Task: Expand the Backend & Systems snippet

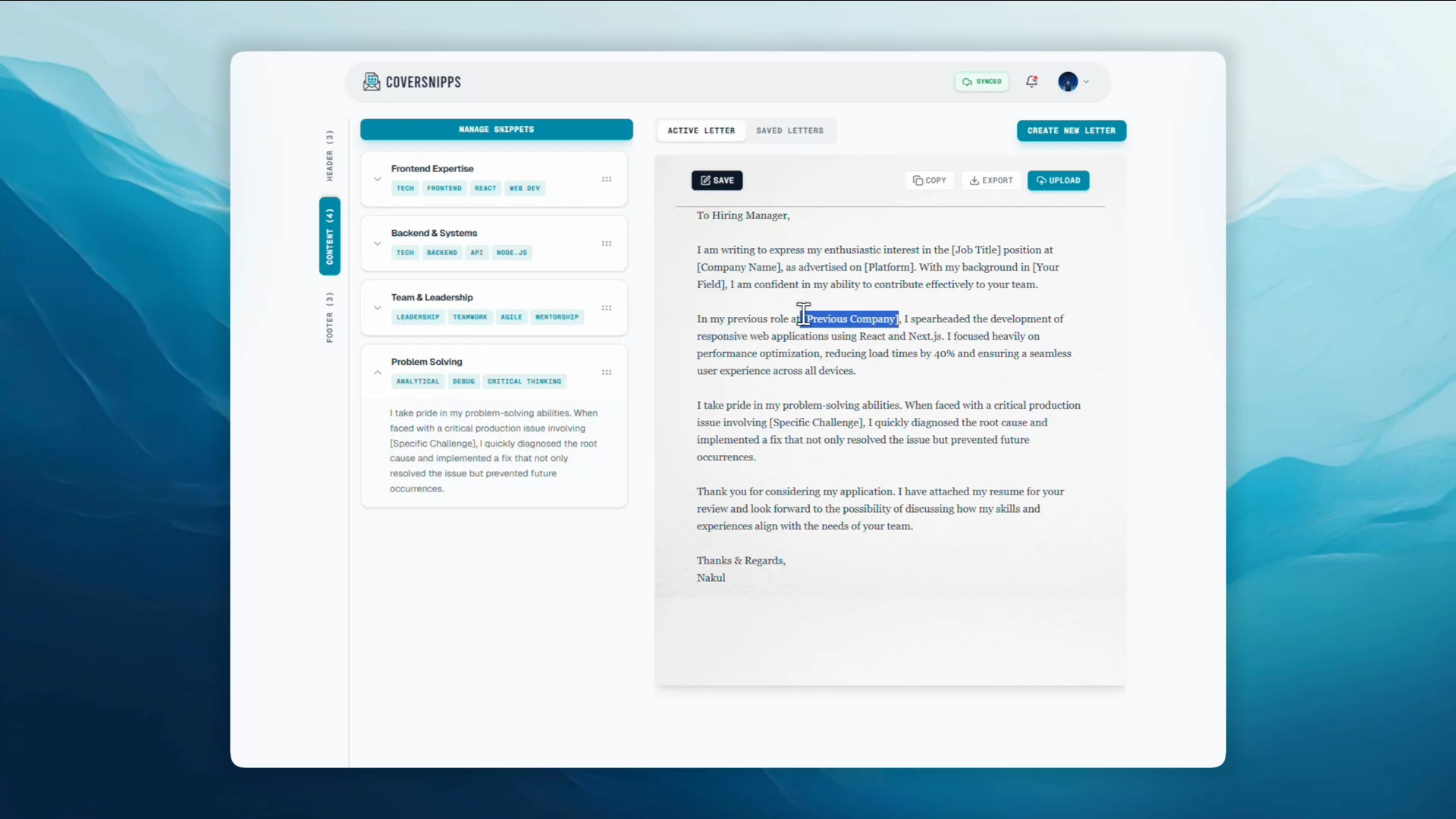Action: (377, 243)
